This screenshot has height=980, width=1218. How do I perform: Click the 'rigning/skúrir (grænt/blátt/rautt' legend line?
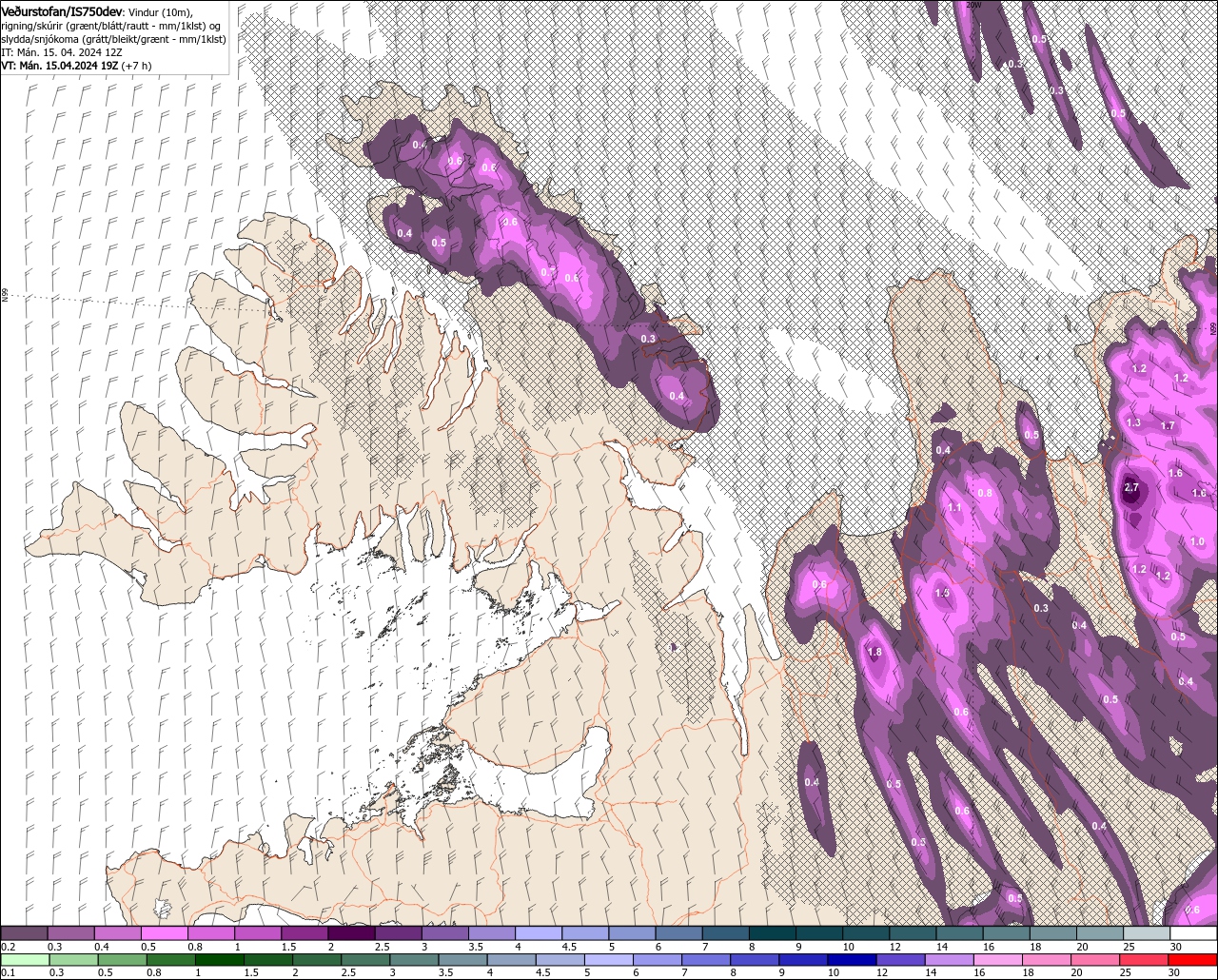click(111, 26)
